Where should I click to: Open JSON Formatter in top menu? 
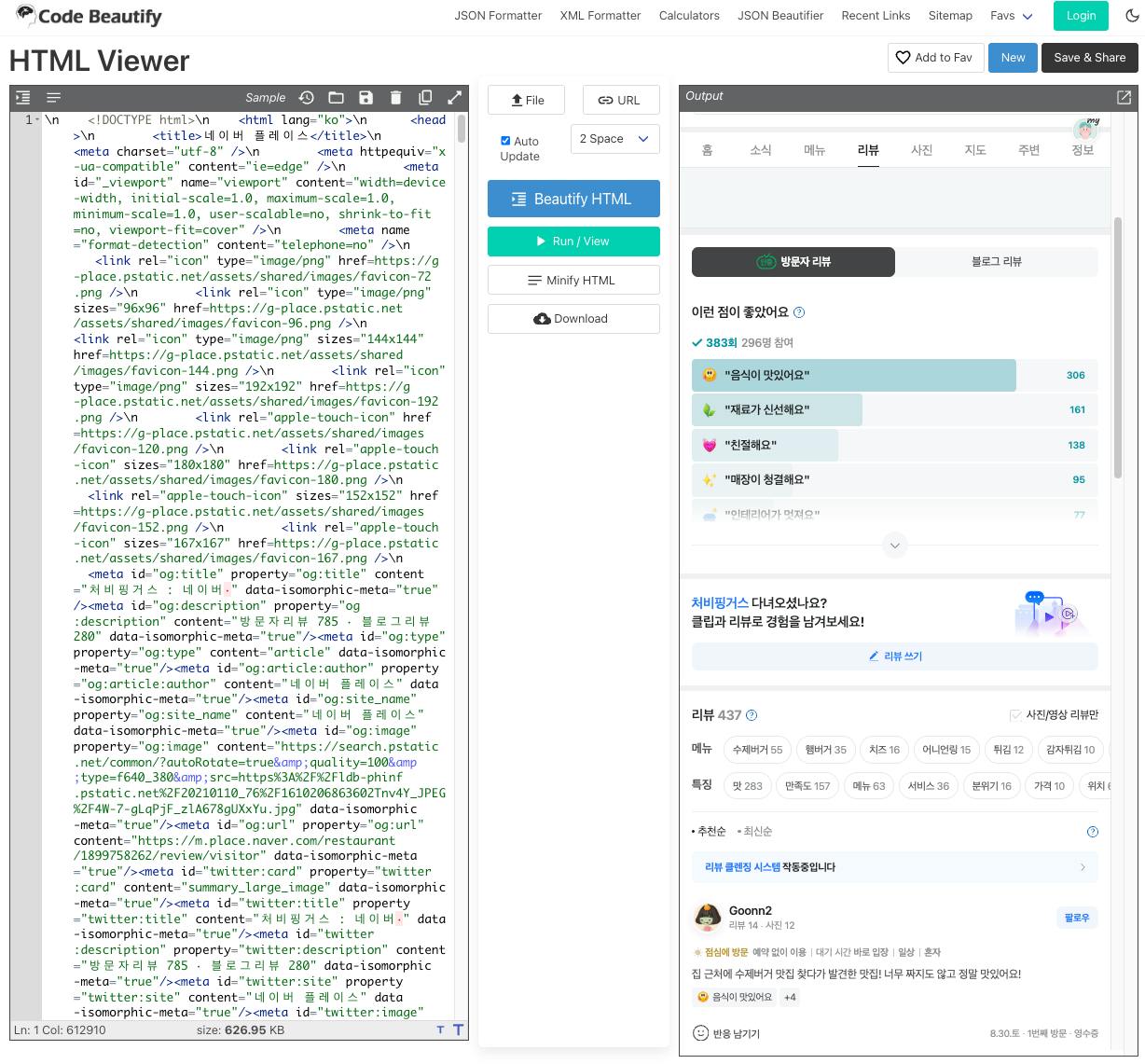coord(498,16)
